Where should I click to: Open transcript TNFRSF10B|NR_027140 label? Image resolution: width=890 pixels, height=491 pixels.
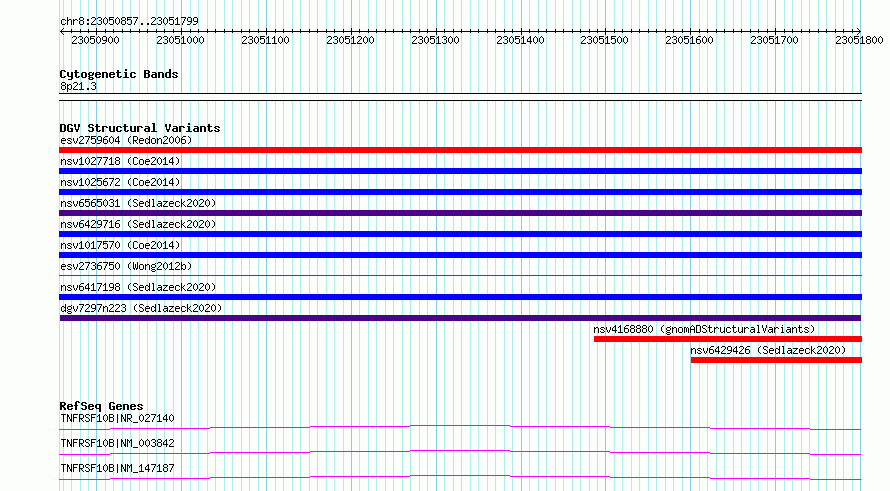point(117,418)
